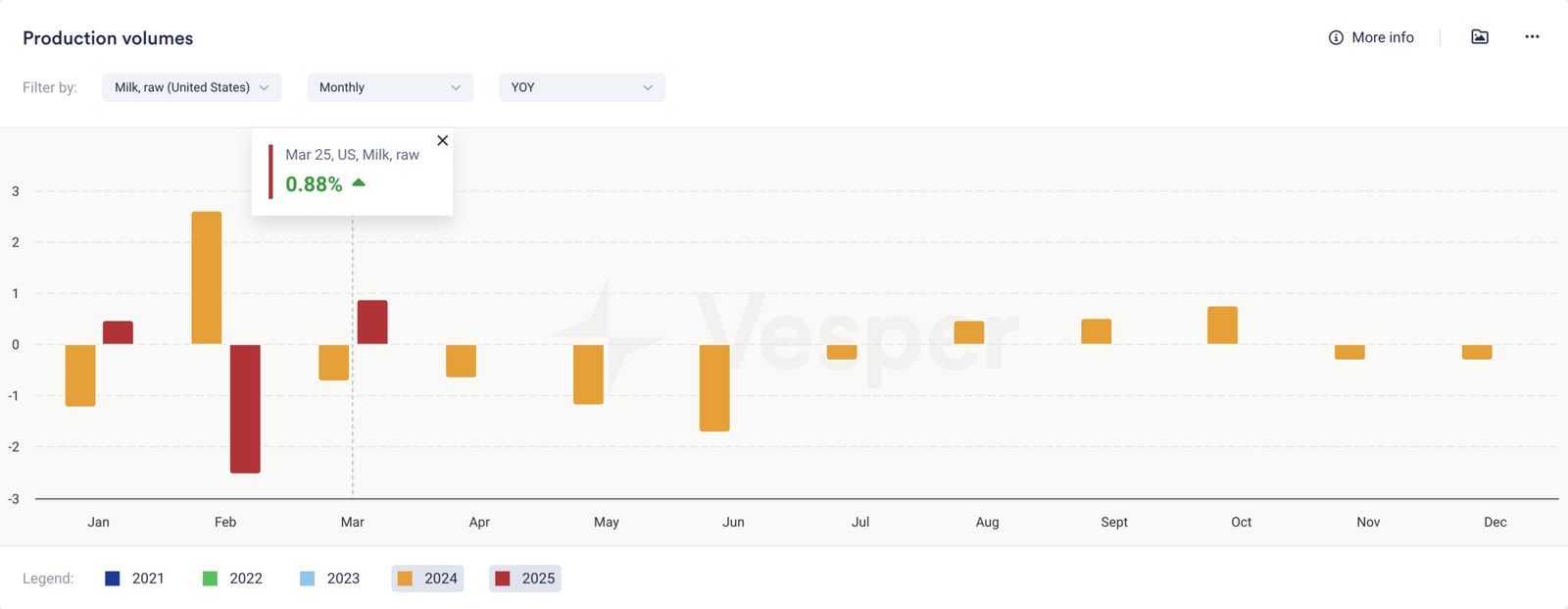Open the three-dot options menu
Image resolution: width=1568 pixels, height=609 pixels.
click(1532, 37)
